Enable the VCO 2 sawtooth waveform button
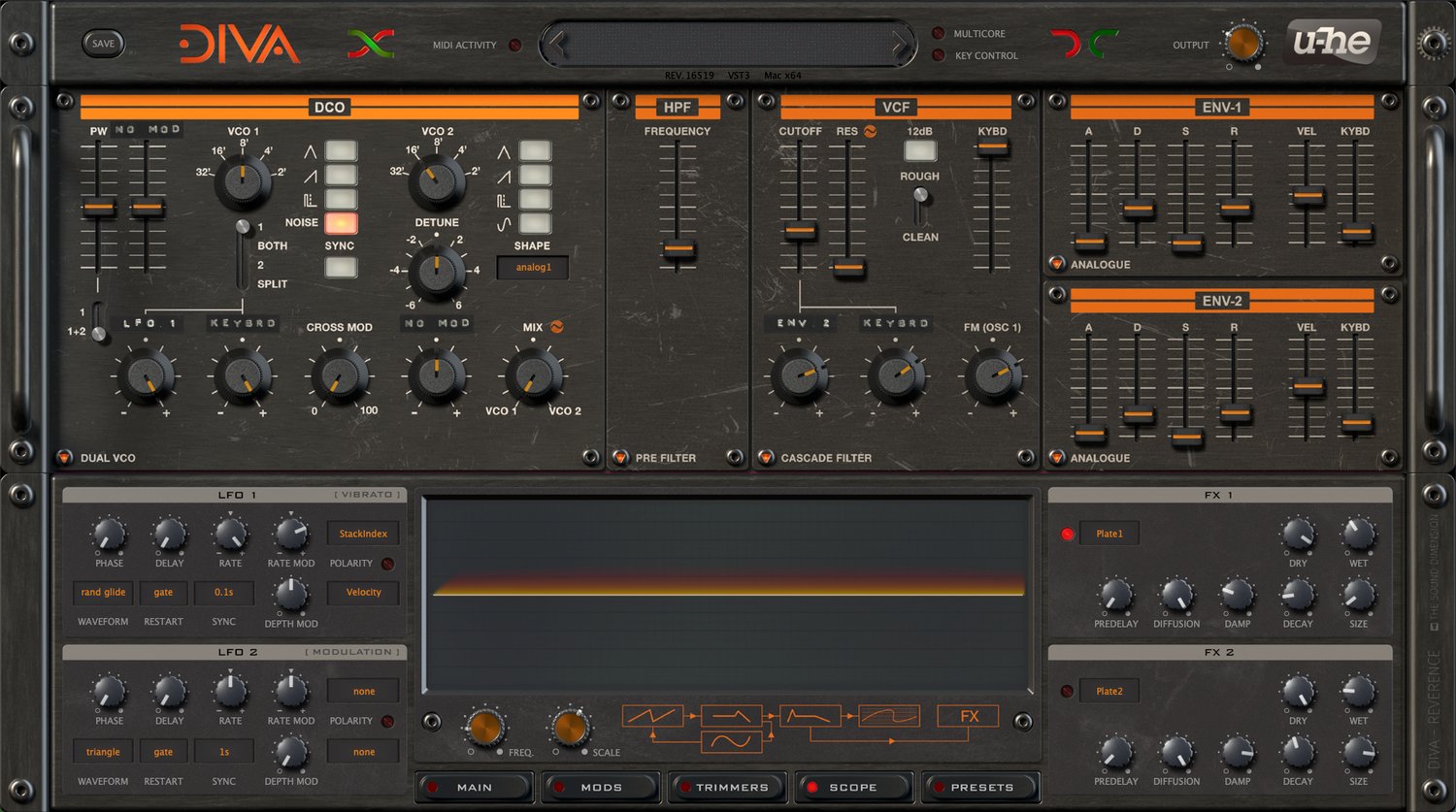 coord(535,175)
